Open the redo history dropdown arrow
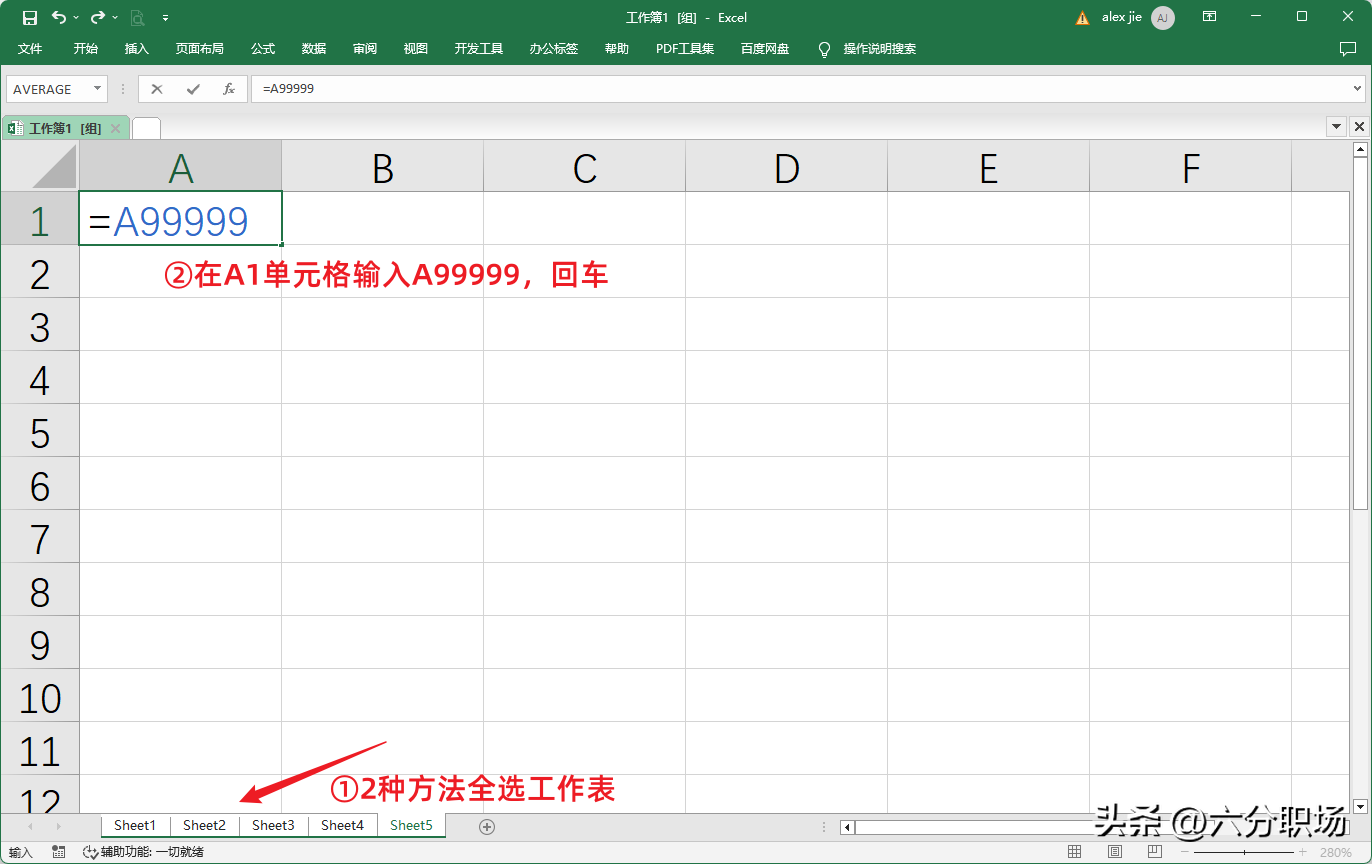This screenshot has height=864, width=1372. coord(115,18)
